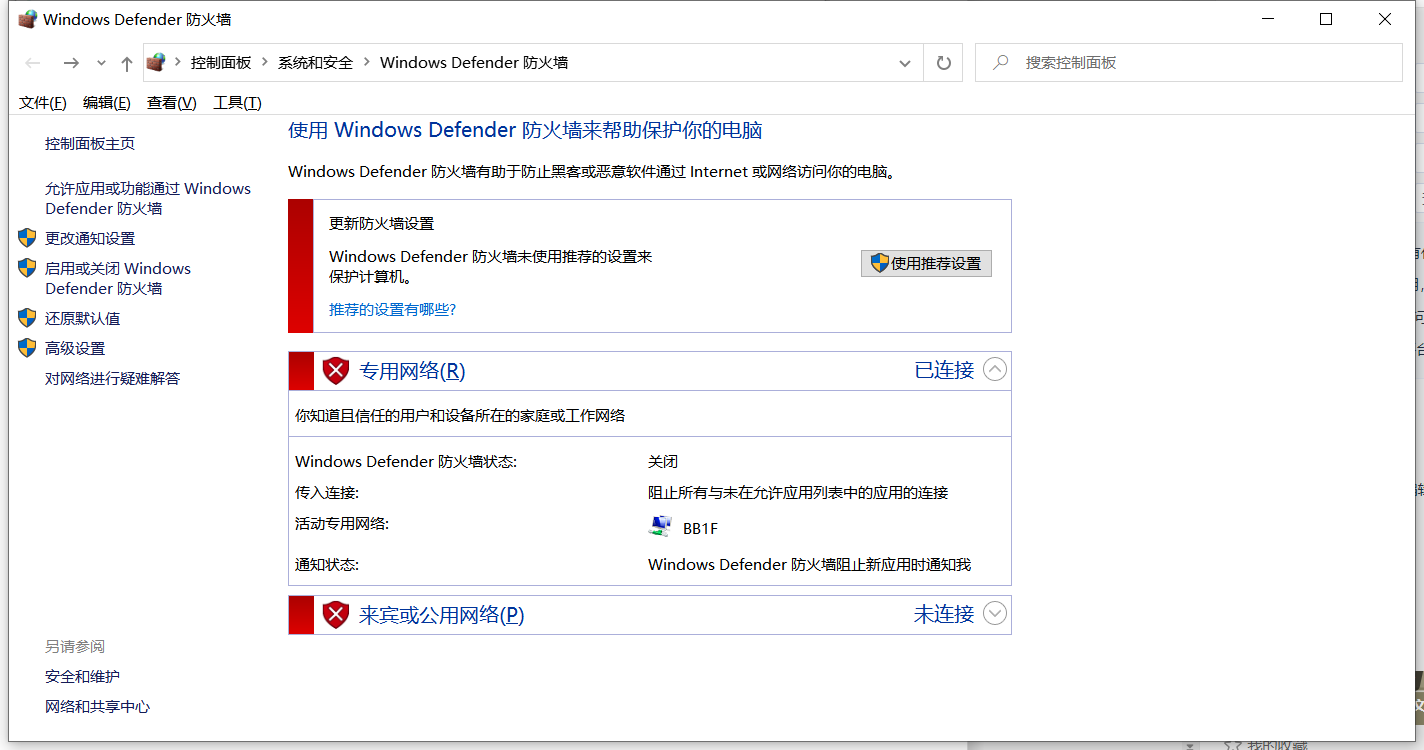Open the 查看(V) menu
1424x750 pixels.
click(x=171, y=103)
